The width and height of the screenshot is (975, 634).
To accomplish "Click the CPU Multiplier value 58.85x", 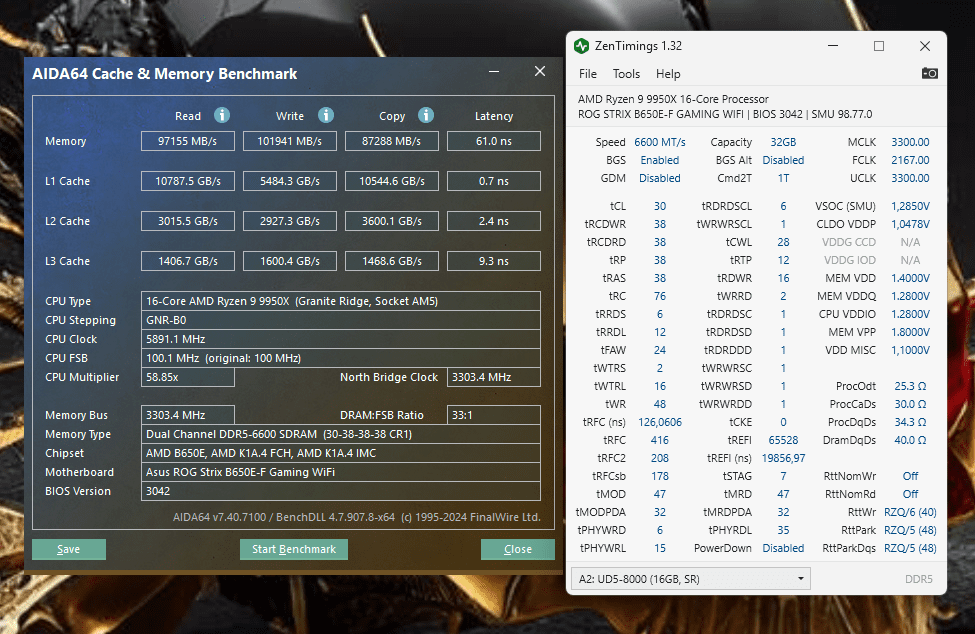I will pyautogui.click(x=188, y=377).
